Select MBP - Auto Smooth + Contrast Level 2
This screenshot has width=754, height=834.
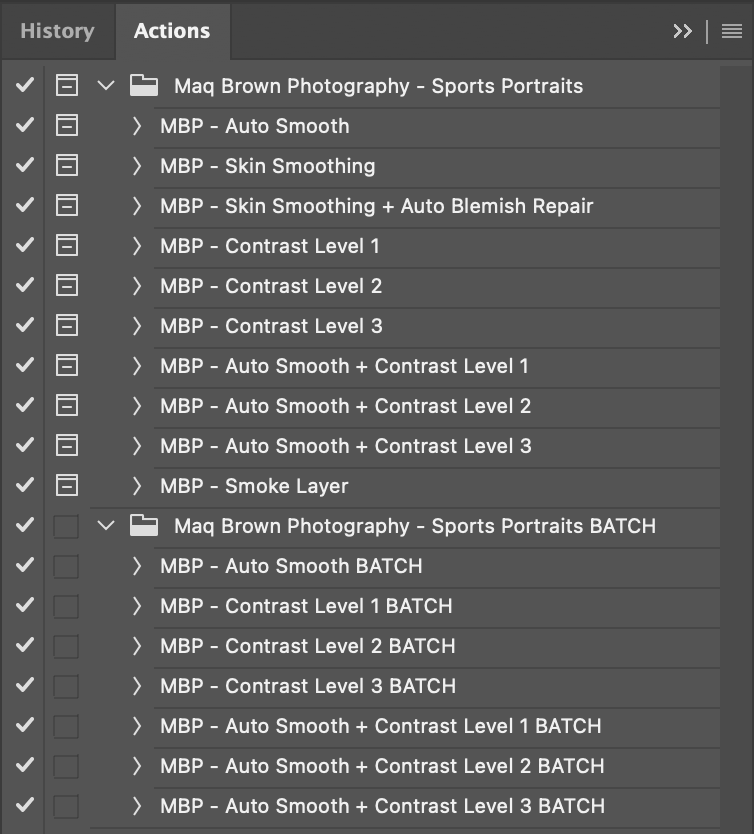click(x=346, y=406)
